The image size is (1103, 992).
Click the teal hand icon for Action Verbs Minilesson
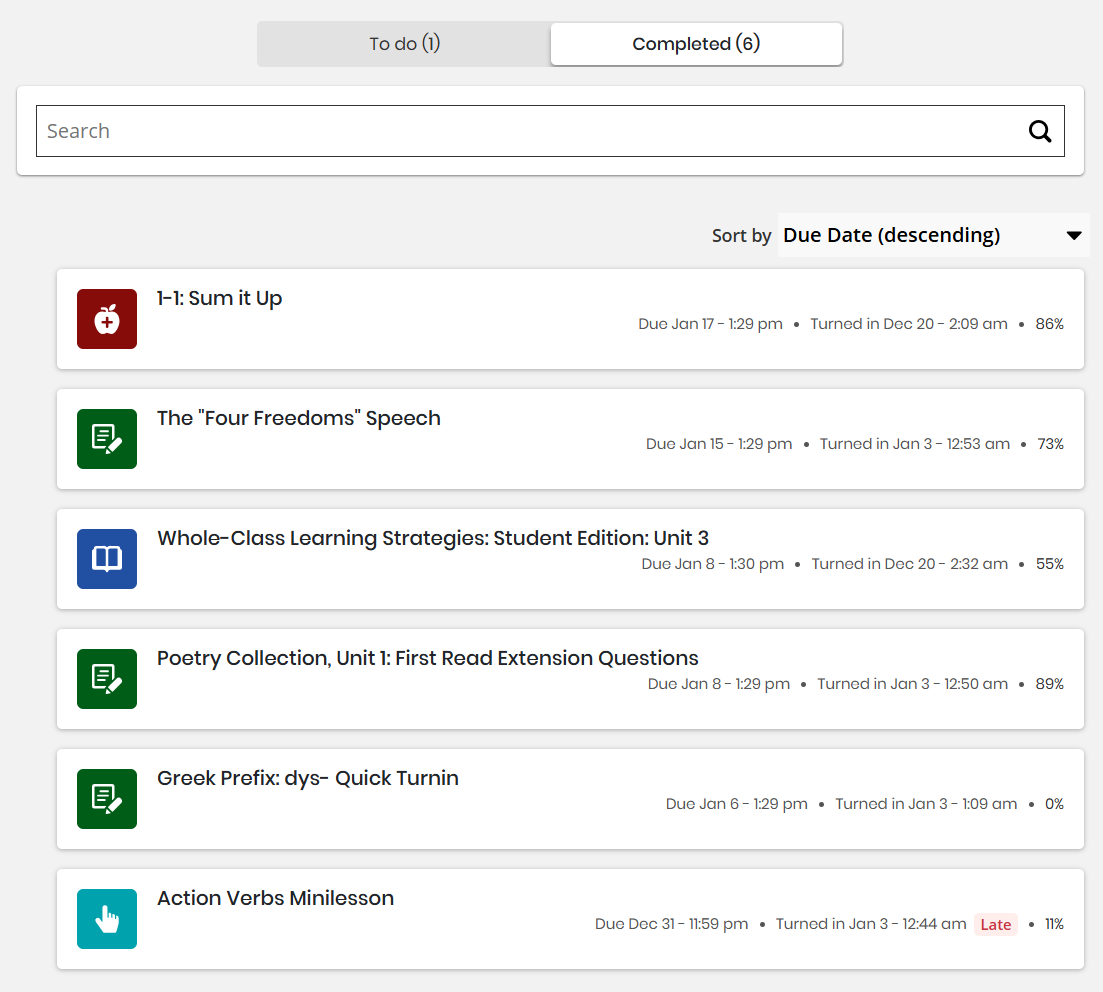click(x=107, y=919)
